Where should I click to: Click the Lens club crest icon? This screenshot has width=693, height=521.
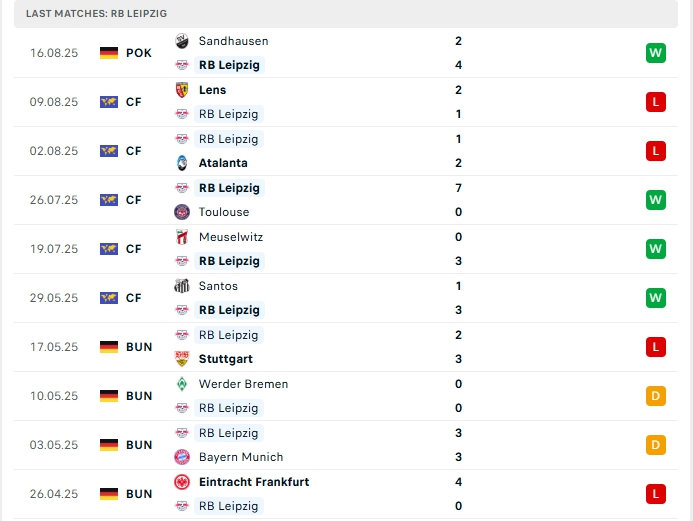tap(182, 90)
